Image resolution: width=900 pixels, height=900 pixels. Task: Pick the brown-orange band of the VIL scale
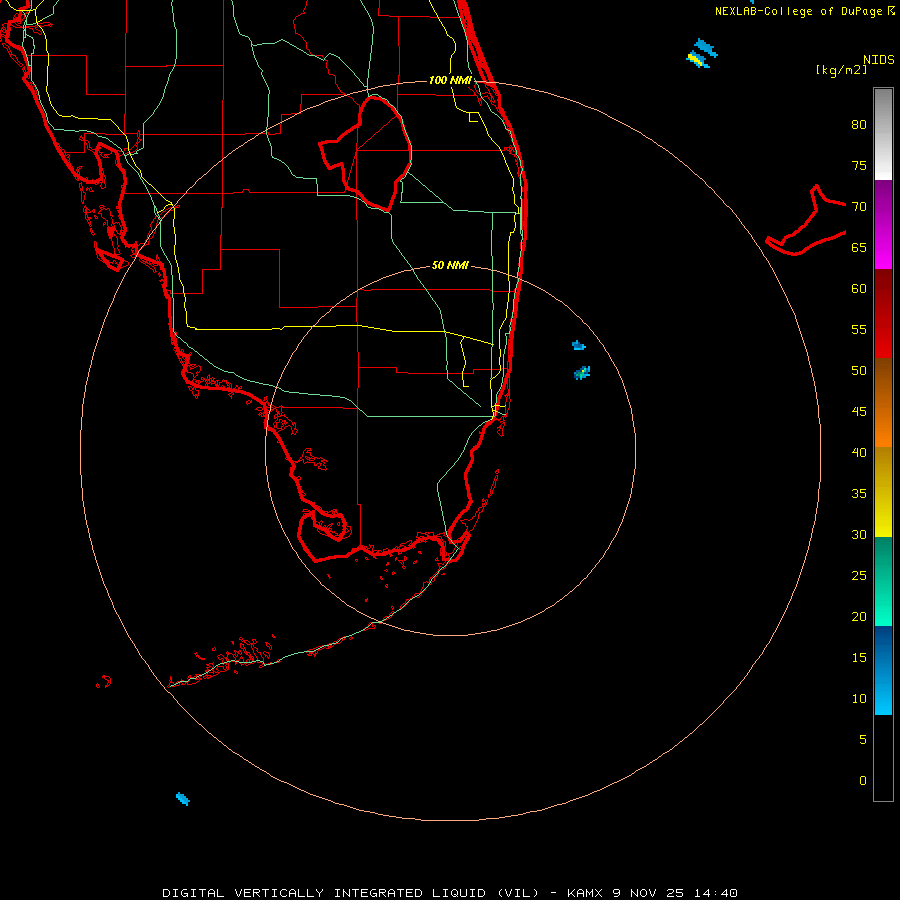883,402
